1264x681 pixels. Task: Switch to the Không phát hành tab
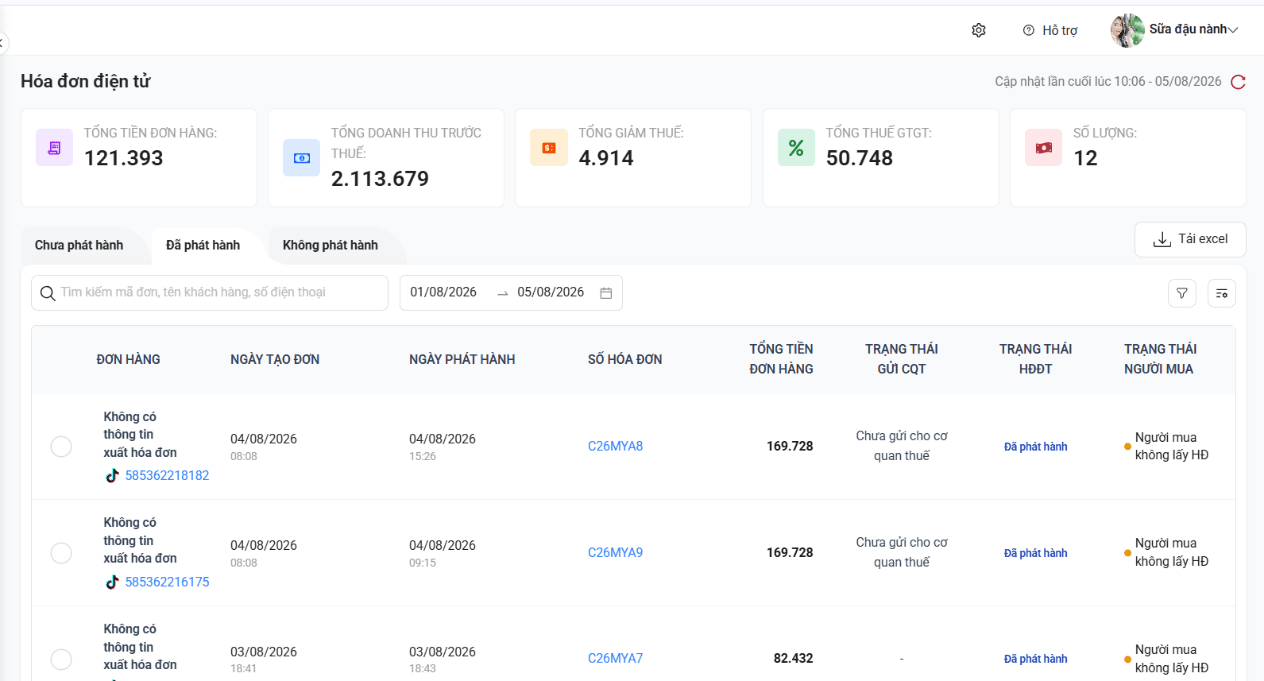pyautogui.click(x=330, y=245)
